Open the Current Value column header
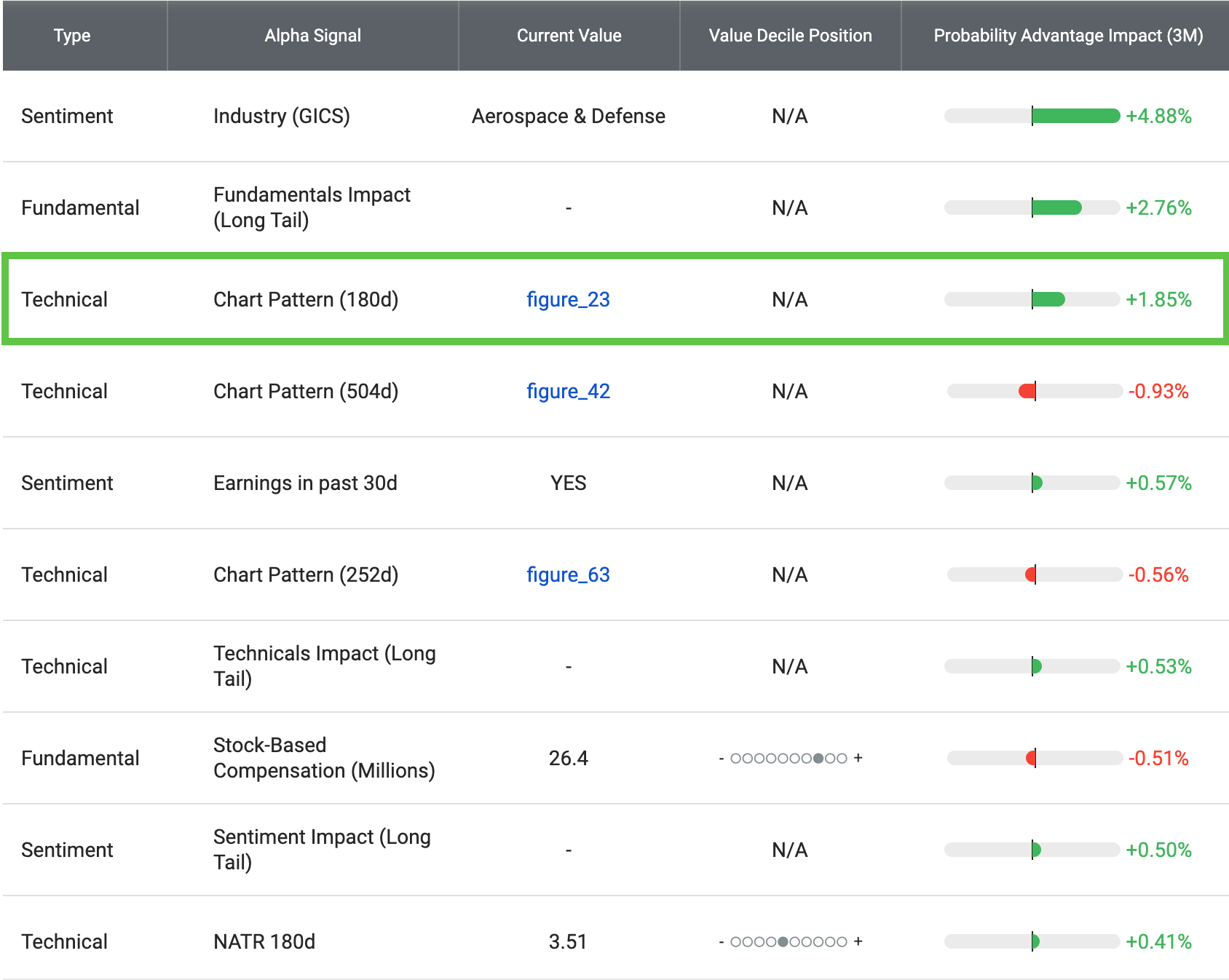Screen dimensions: 1229x980 569,35
